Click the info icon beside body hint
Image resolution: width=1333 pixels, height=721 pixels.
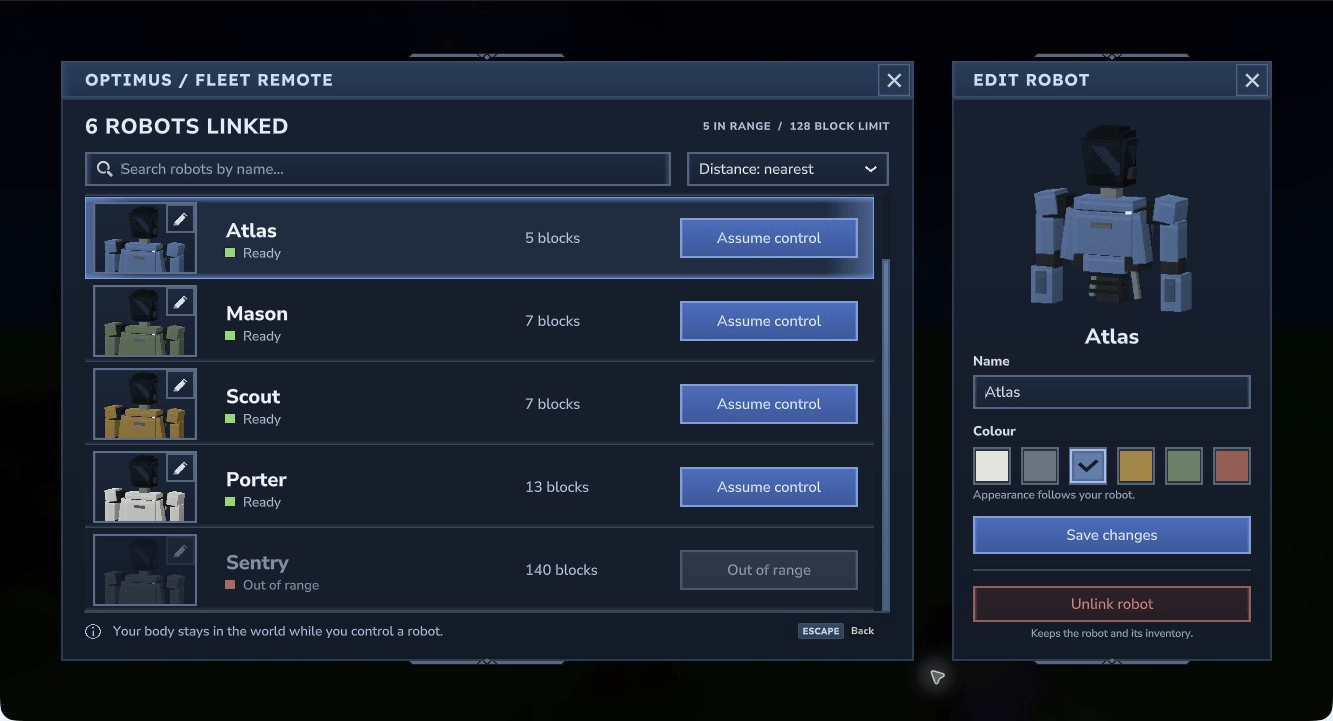93,631
